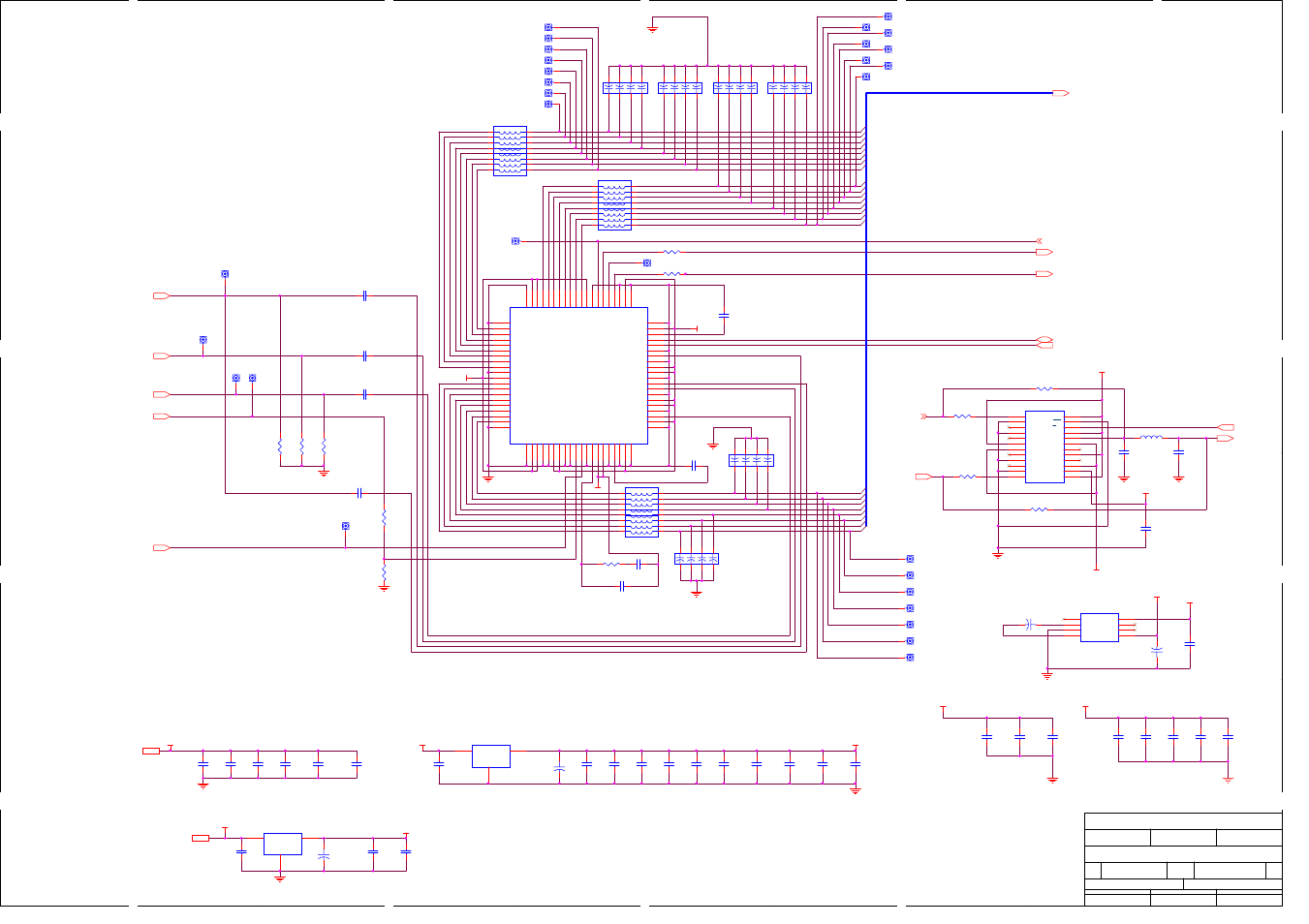This screenshot has width=1309, height=924.
Task: Select the small eight-pin IC symbol
Action: pyautogui.click(x=1099, y=628)
